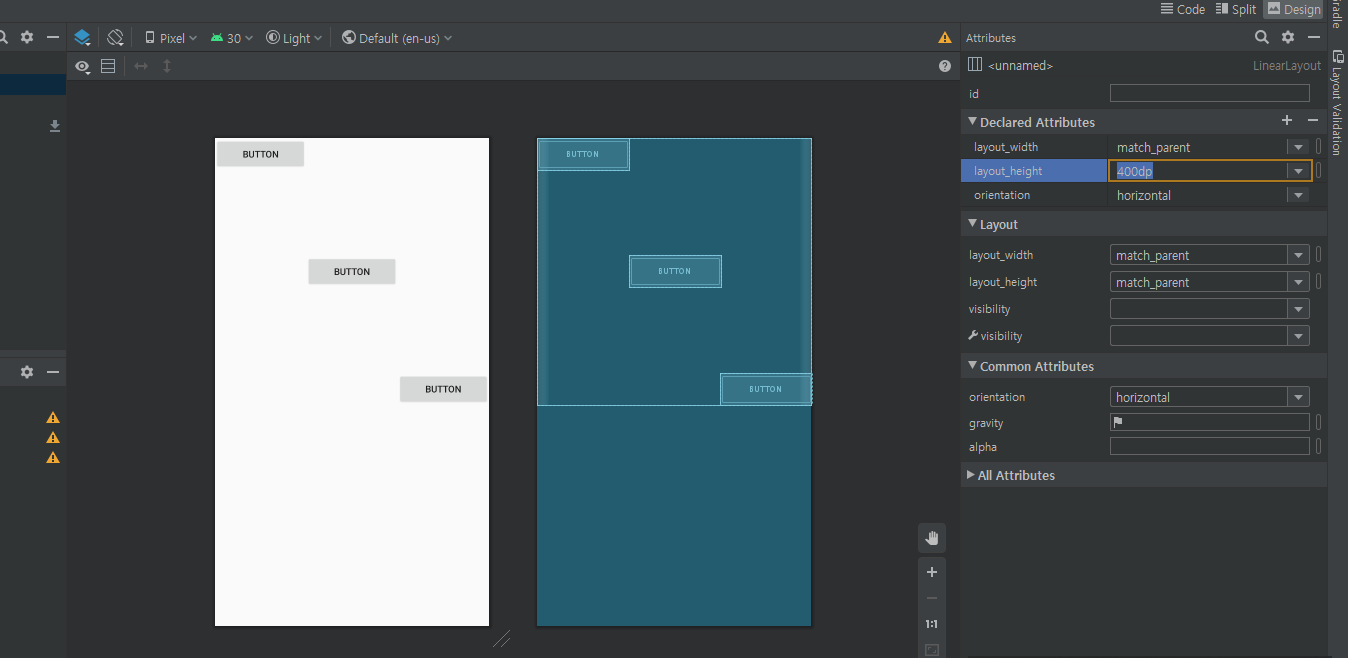The width and height of the screenshot is (1348, 658).
Task: Click the alpha input field
Action: (1209, 446)
